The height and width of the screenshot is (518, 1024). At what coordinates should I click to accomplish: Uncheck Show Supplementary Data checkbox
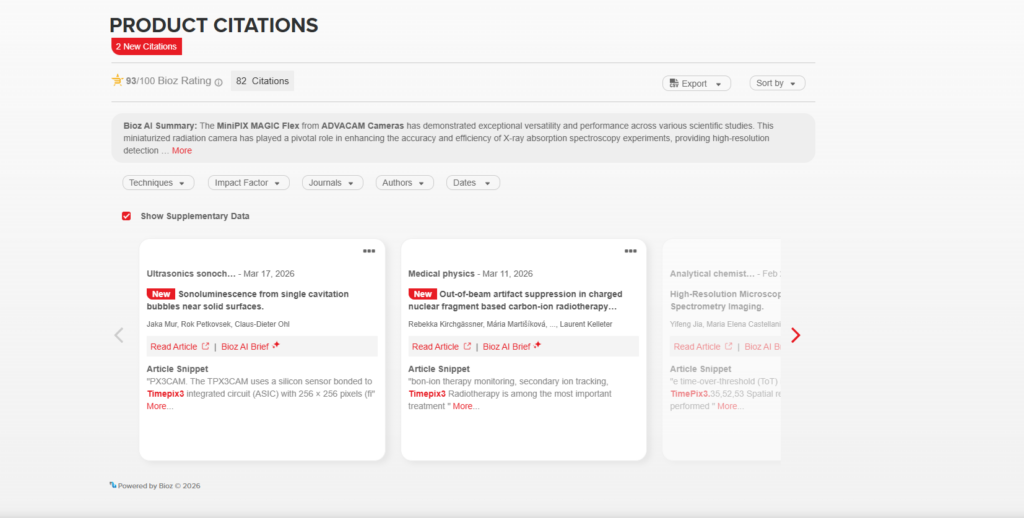coord(127,216)
